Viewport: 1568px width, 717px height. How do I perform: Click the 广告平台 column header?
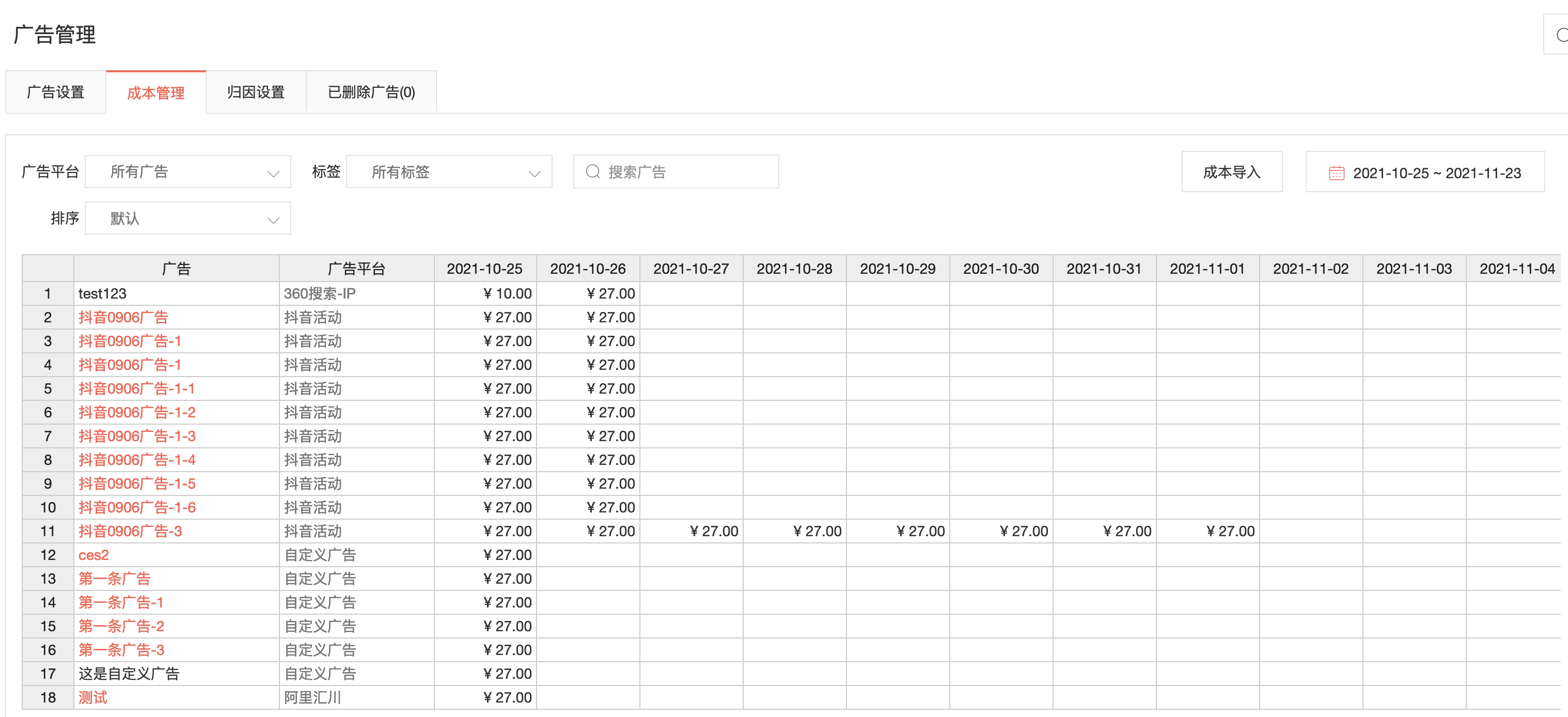coord(356,269)
